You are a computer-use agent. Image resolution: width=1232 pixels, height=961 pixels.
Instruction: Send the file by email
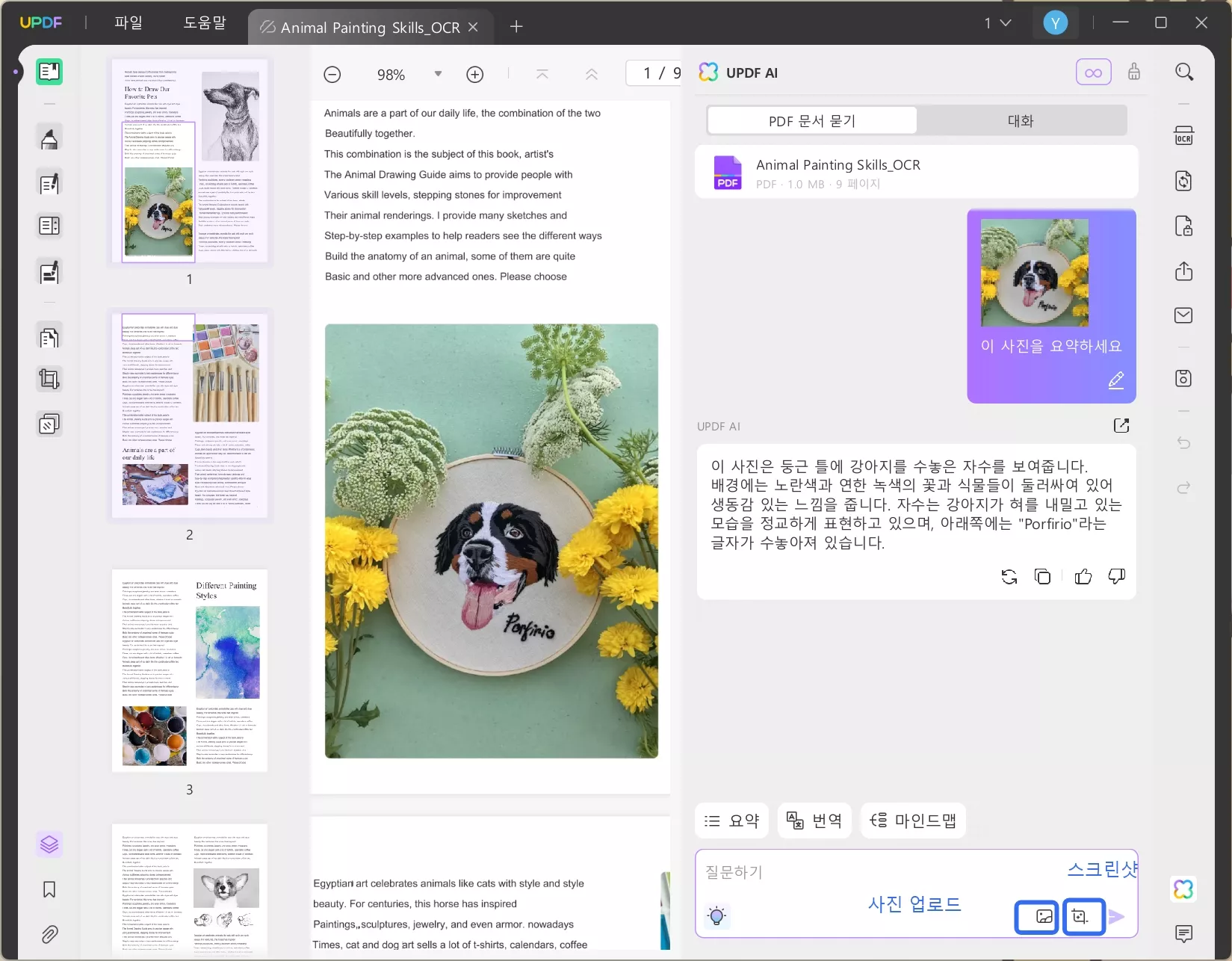(1184, 315)
